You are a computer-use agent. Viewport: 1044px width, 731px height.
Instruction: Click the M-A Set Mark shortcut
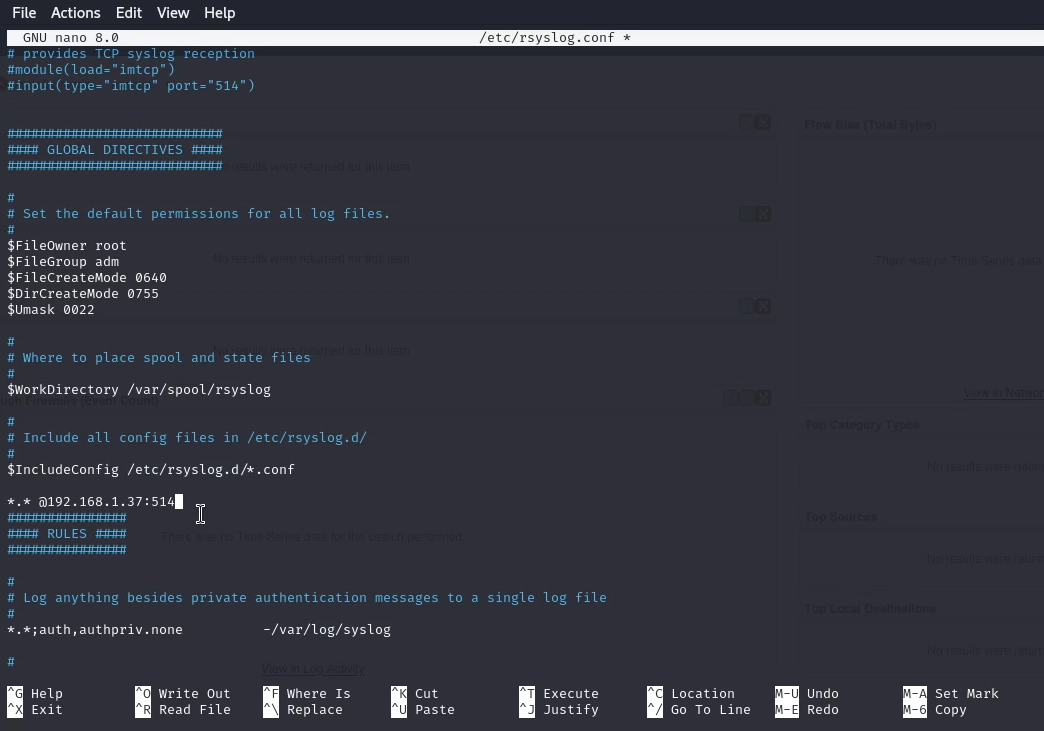pos(950,694)
